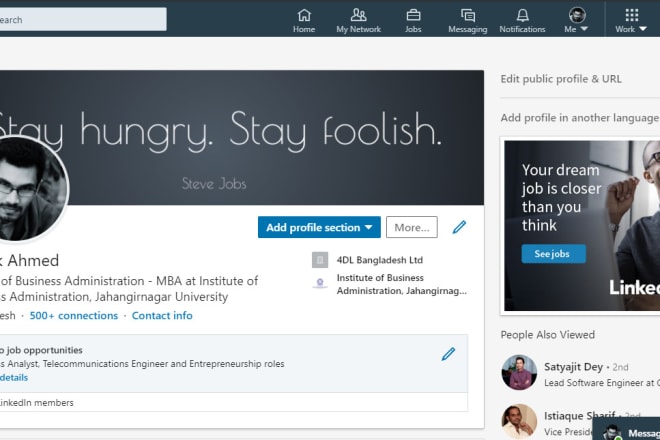Click the 'job opportunities' heading text
Image resolution: width=660 pixels, height=440 pixels.
[x=41, y=350]
